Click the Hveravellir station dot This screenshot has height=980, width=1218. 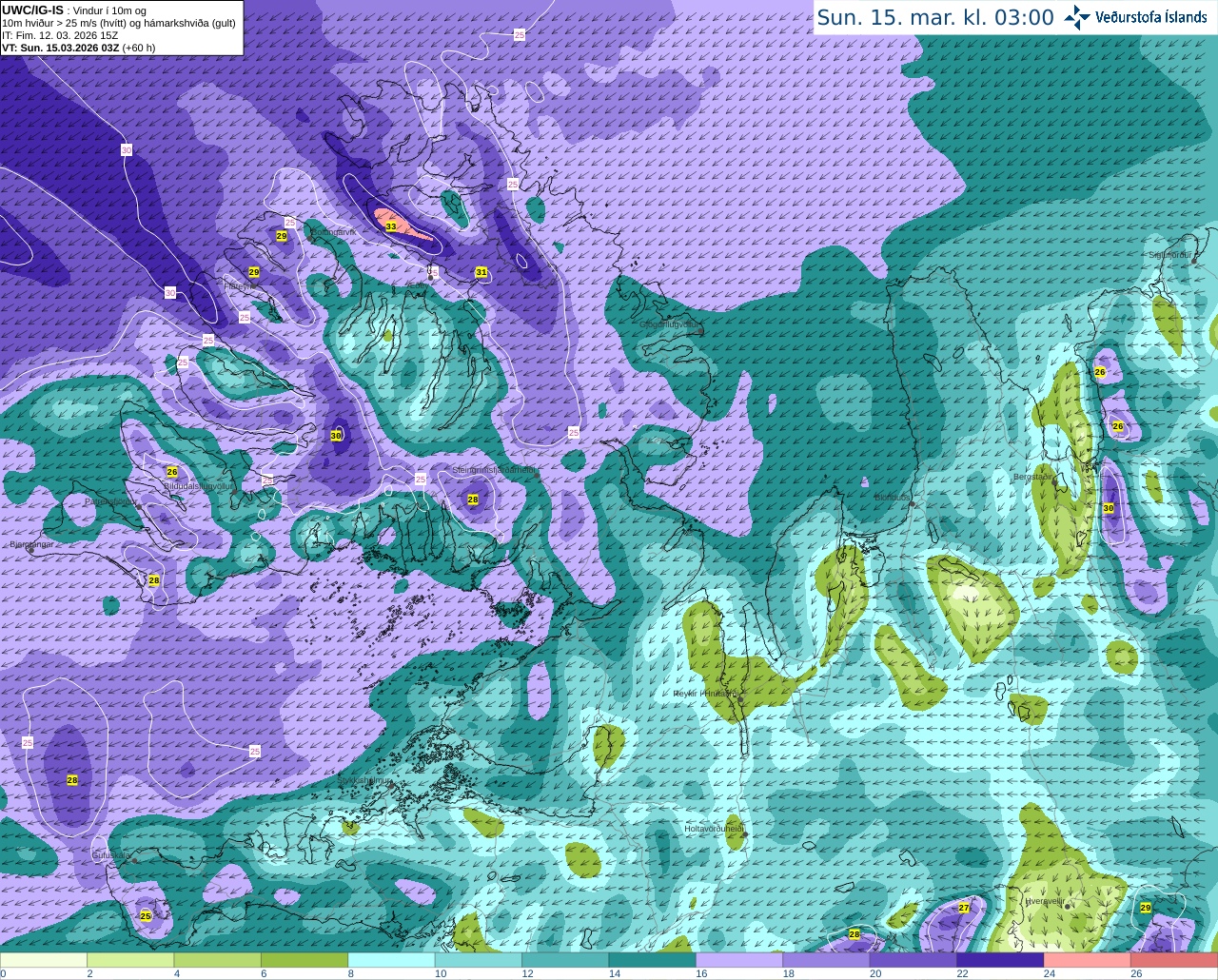point(1068,906)
